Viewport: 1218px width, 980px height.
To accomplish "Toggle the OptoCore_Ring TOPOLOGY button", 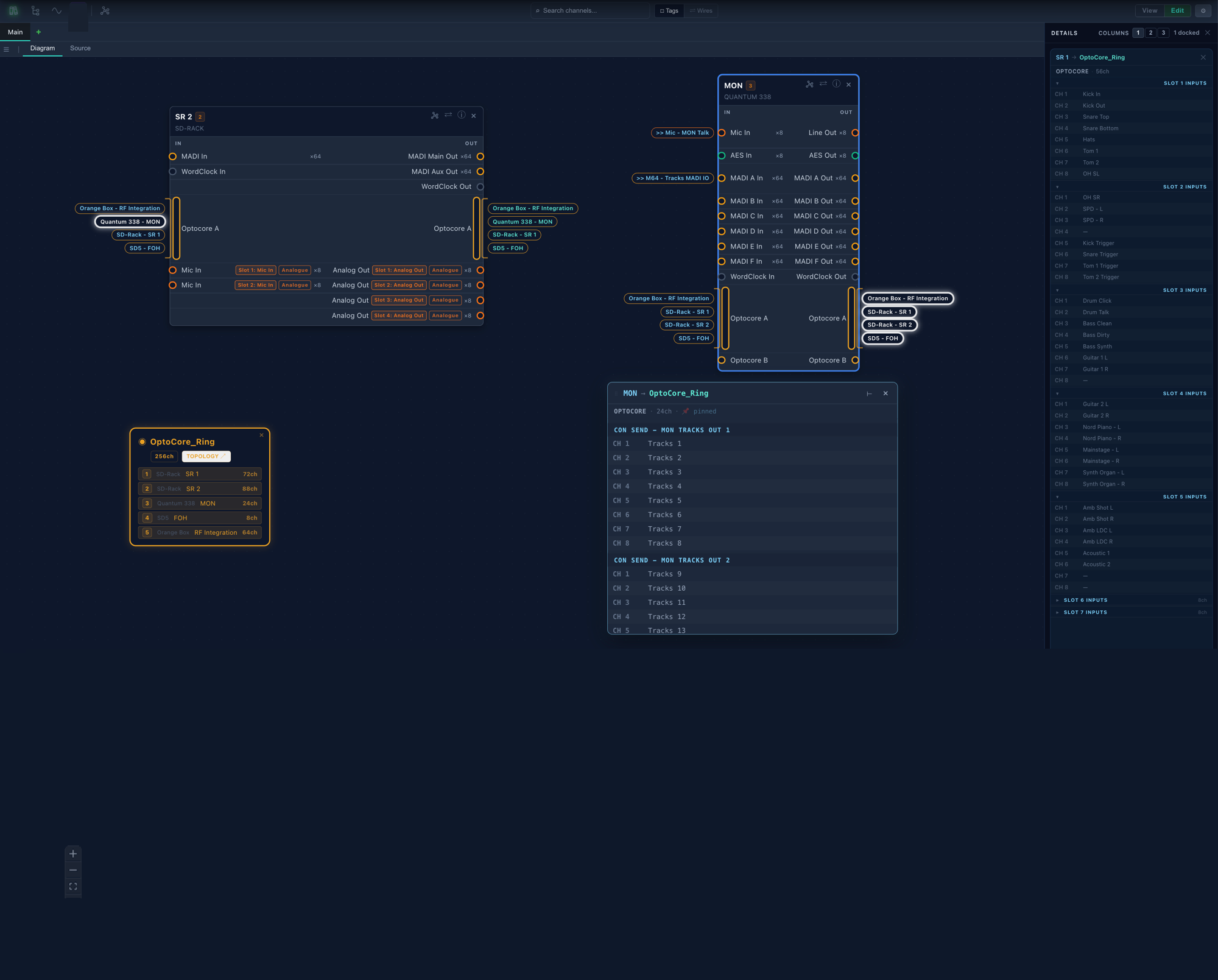I will tap(206, 456).
